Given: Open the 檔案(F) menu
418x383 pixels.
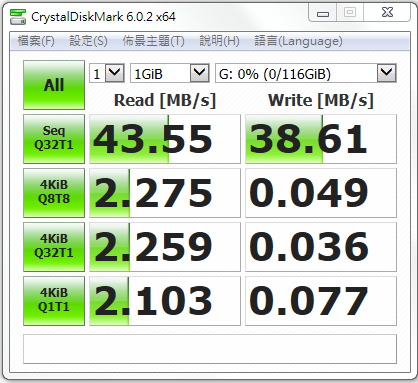Looking at the screenshot, I should pos(36,41).
